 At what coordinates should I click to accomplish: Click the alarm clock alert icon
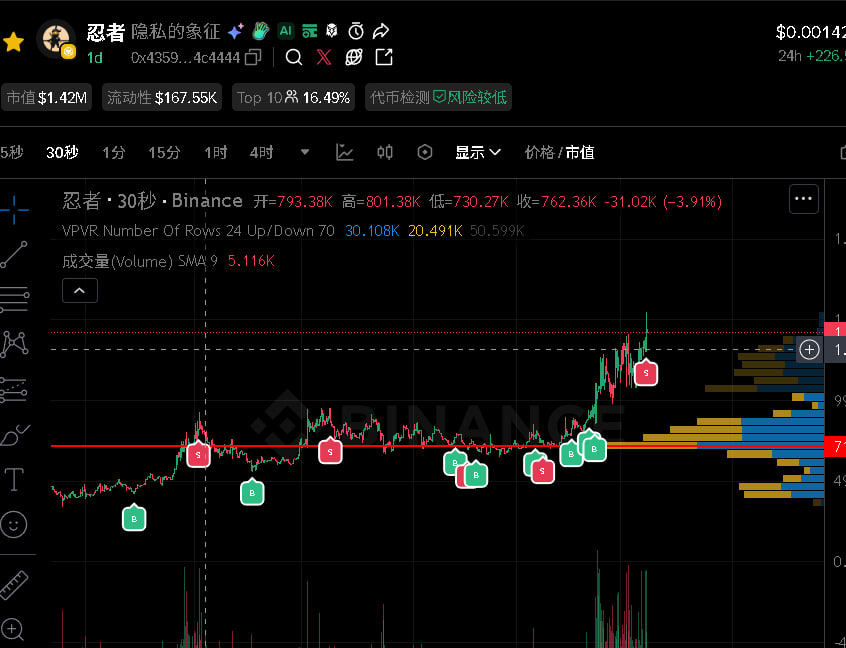(x=355, y=31)
